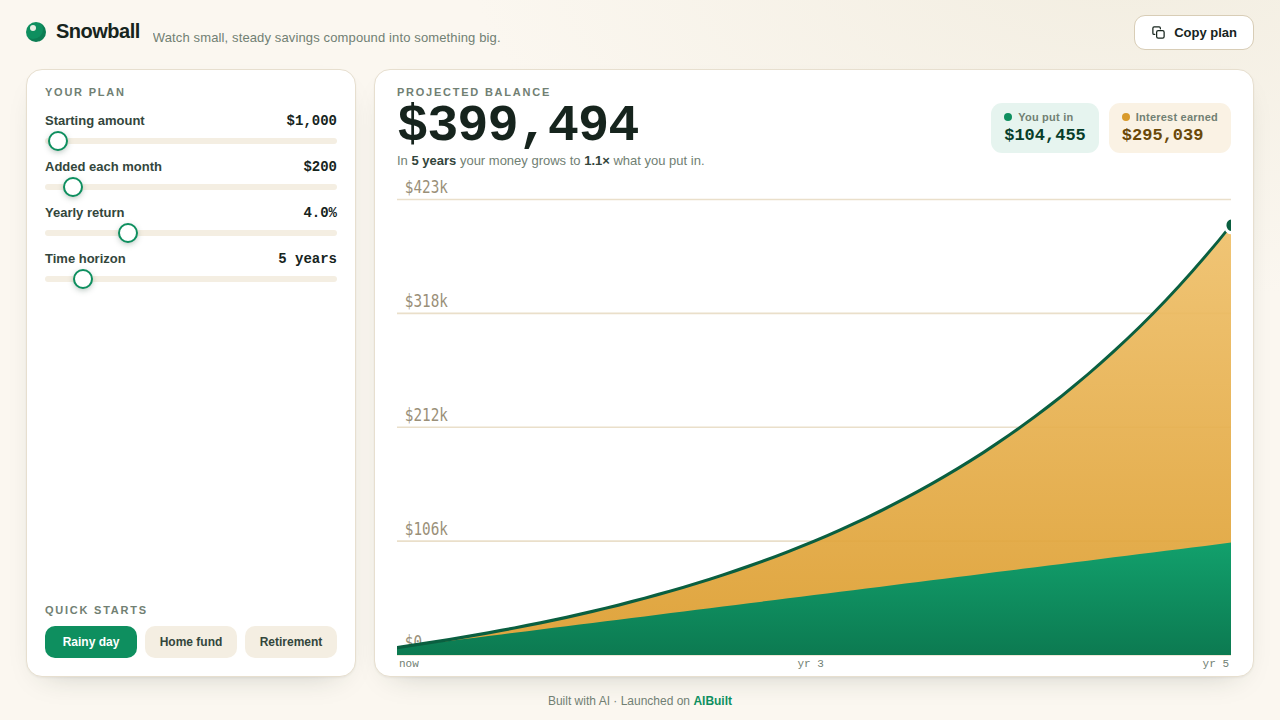
Task: Click the $399,494 projected balance figure
Action: 518,125
